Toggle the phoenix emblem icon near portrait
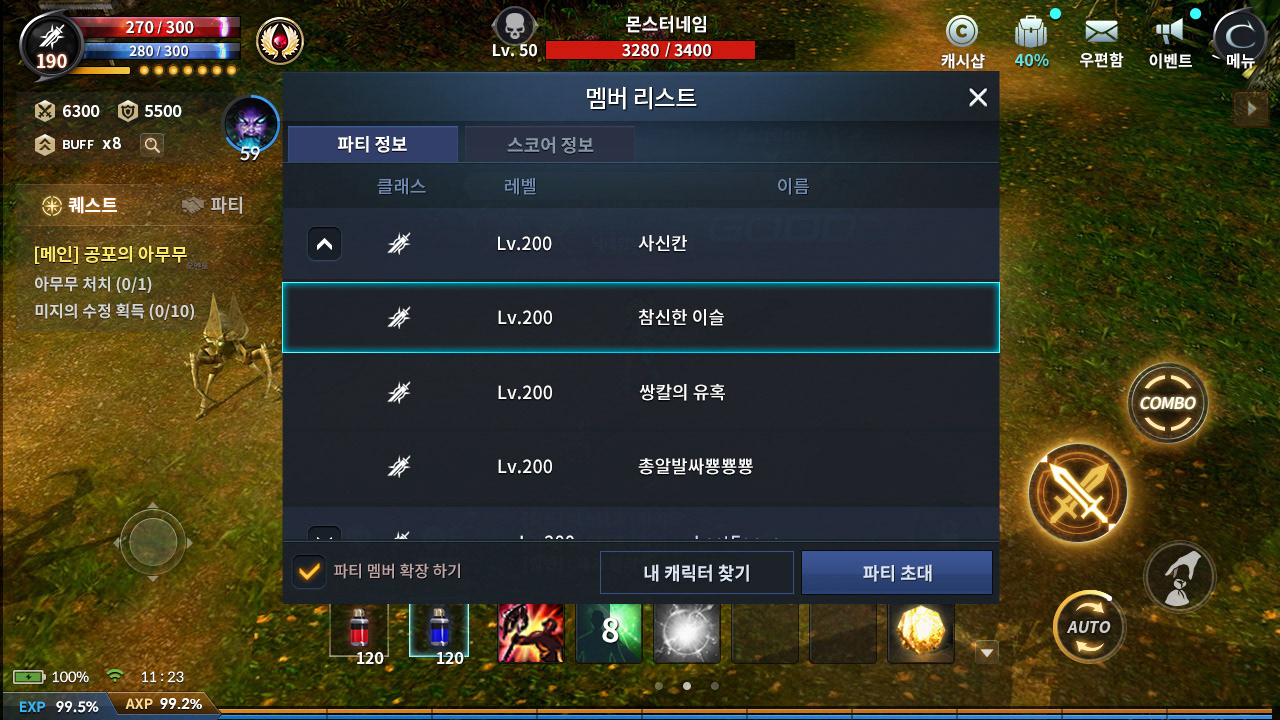 click(280, 41)
